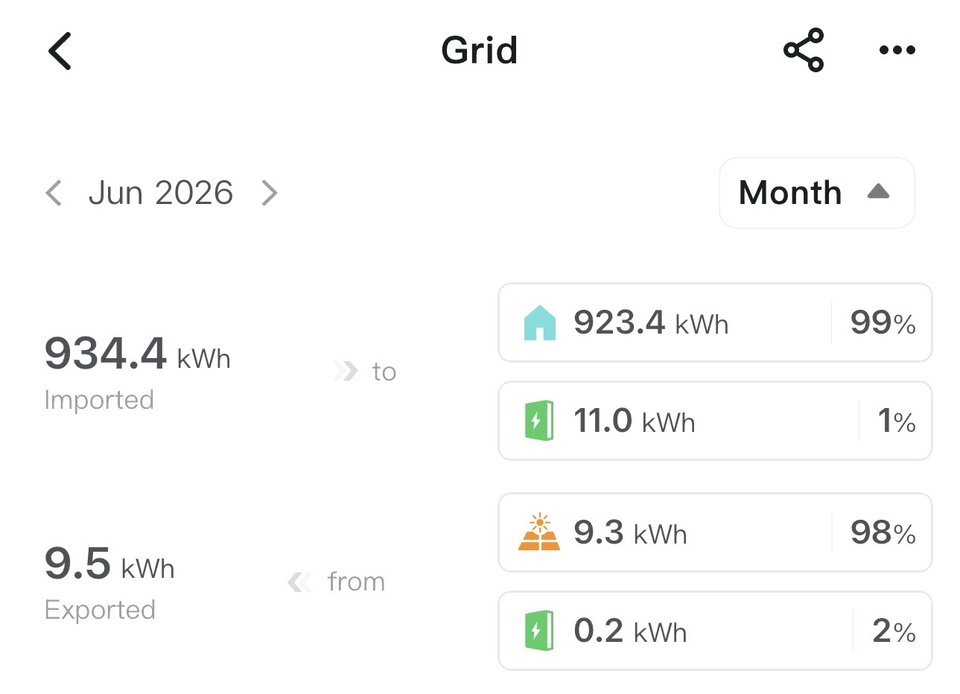Image resolution: width=960 pixels, height=694 pixels.
Task: Tap the double chevron next to 'from'
Action: coord(299,581)
